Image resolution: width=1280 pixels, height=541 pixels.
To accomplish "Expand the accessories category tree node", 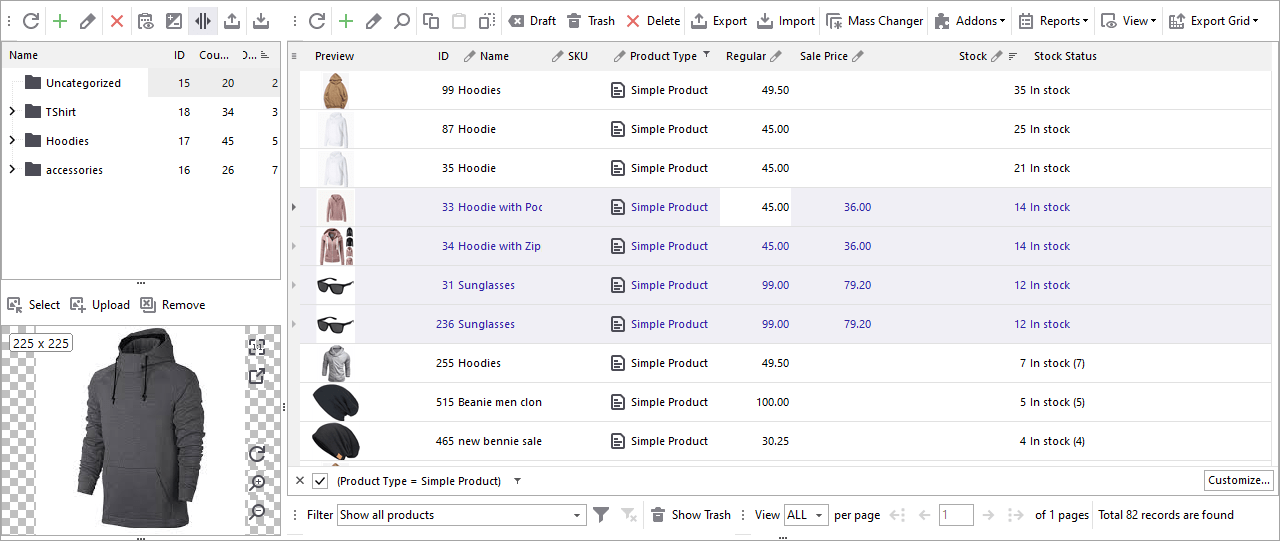I will tap(12, 170).
